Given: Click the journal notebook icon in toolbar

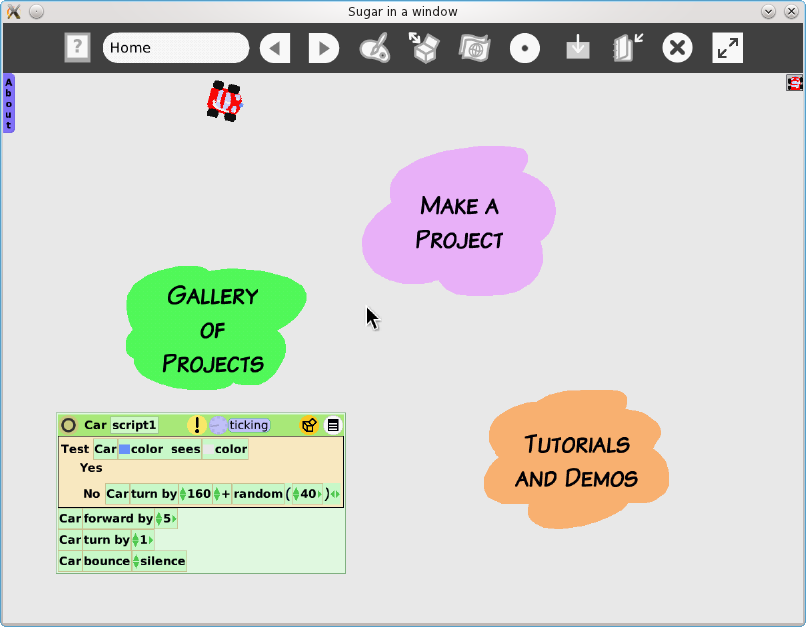Looking at the screenshot, I should tap(628, 48).
